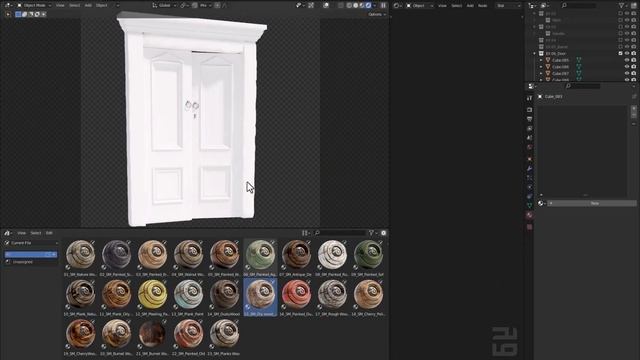This screenshot has width=640, height=360.
Task: Open the shader editor material Slot dropdown
Action: tap(508, 6)
